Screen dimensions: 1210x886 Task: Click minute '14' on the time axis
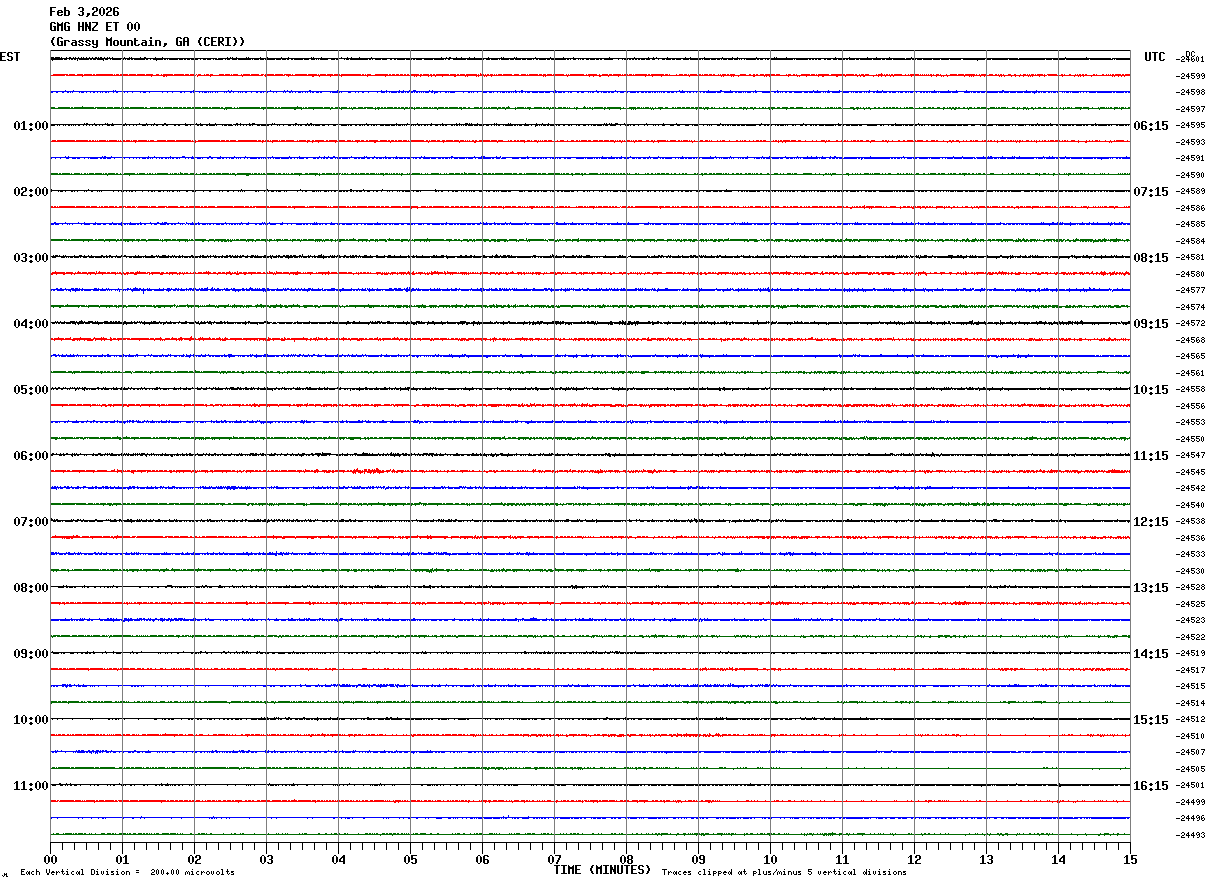(1058, 859)
